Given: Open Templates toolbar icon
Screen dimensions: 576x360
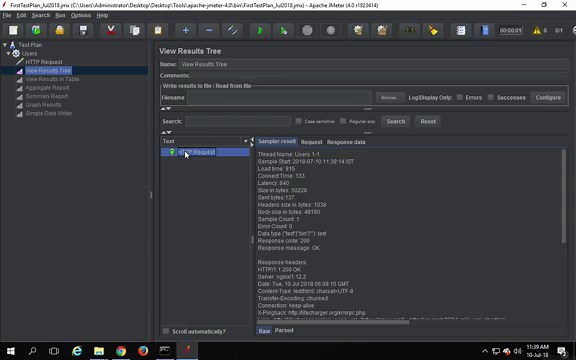Looking at the screenshot, I should coord(36,30).
